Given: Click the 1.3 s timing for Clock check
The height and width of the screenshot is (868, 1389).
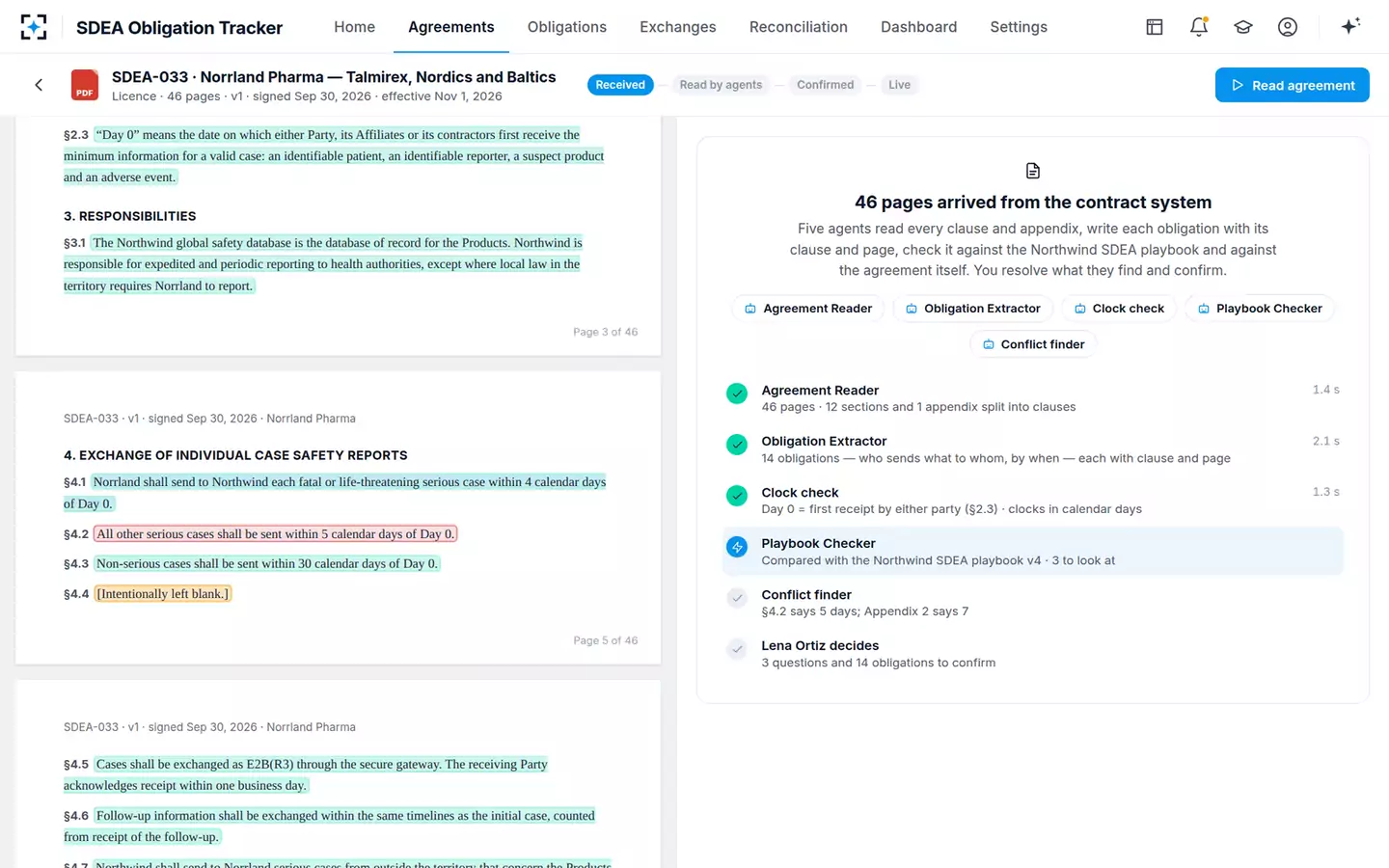Looking at the screenshot, I should [1326, 492].
